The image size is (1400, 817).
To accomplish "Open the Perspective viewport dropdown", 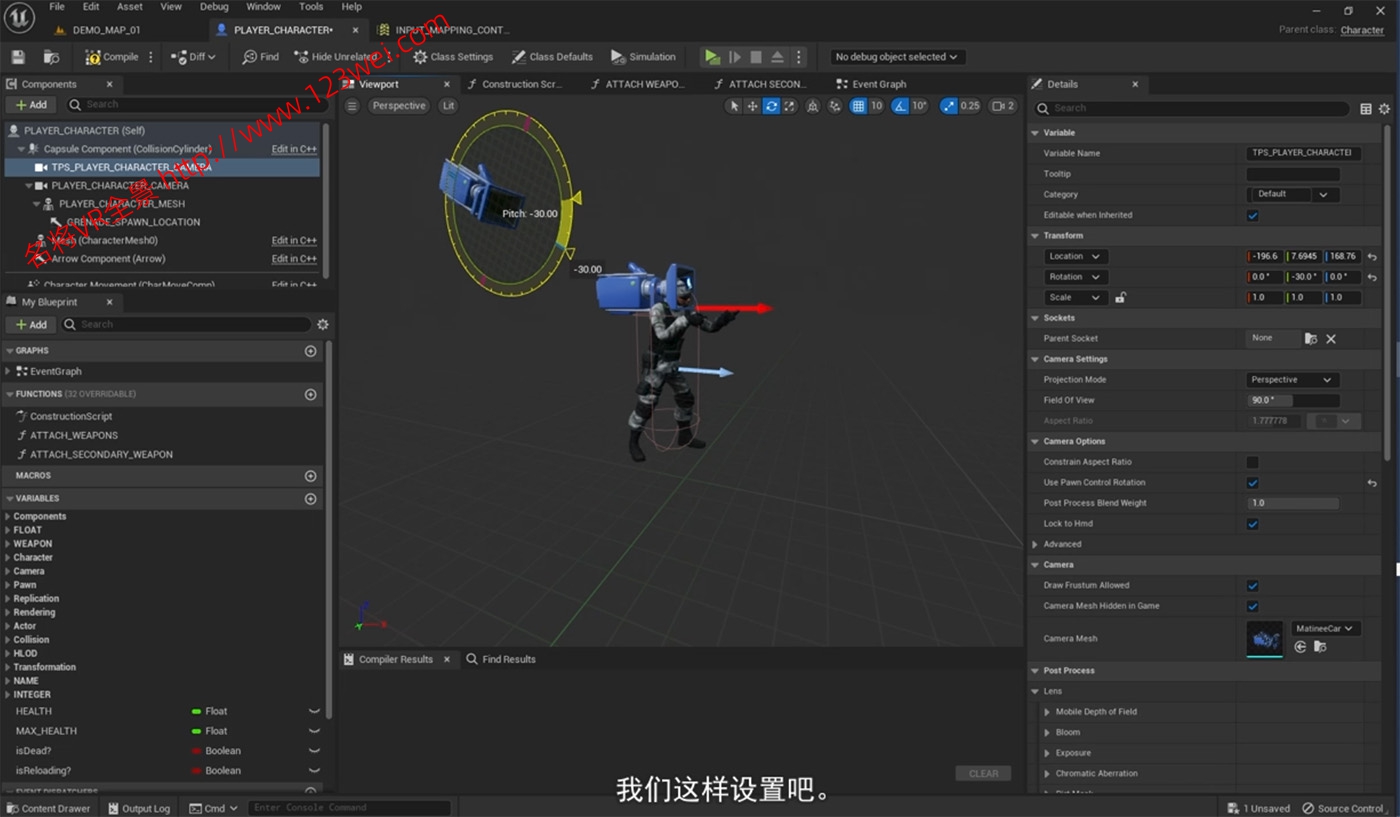I will pyautogui.click(x=398, y=105).
